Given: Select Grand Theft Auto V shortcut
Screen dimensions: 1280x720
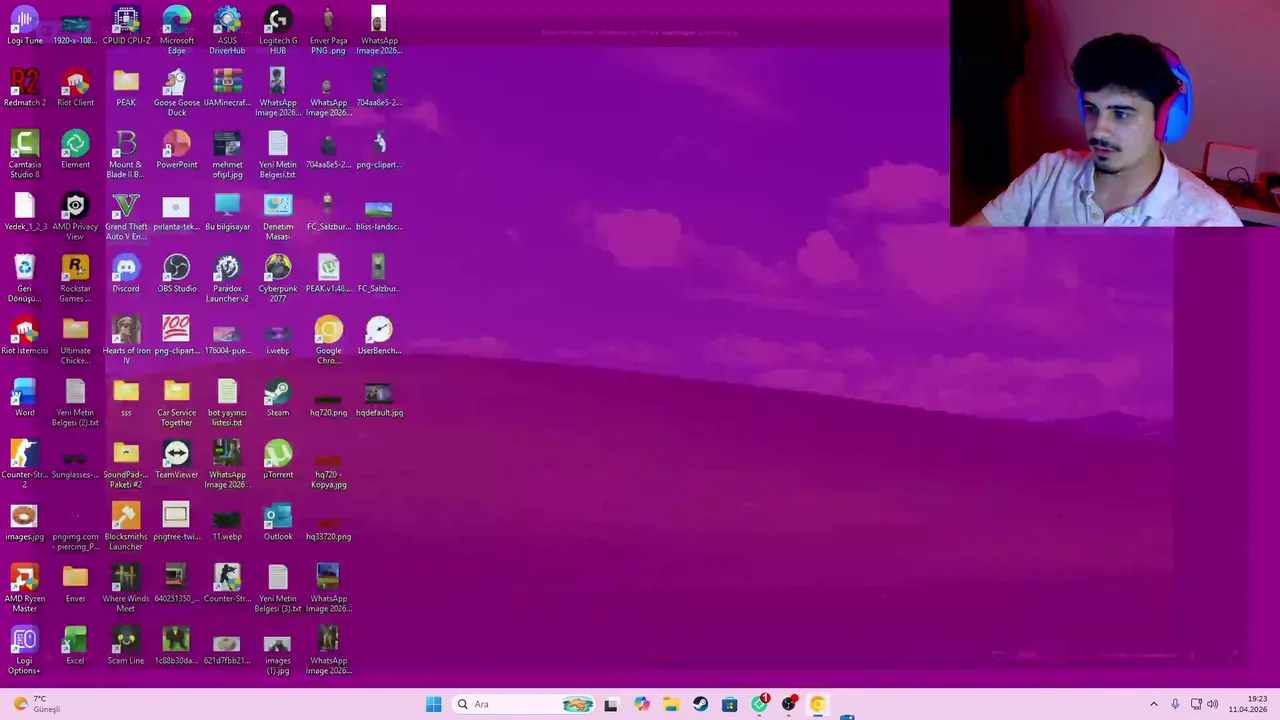Looking at the screenshot, I should tap(126, 217).
